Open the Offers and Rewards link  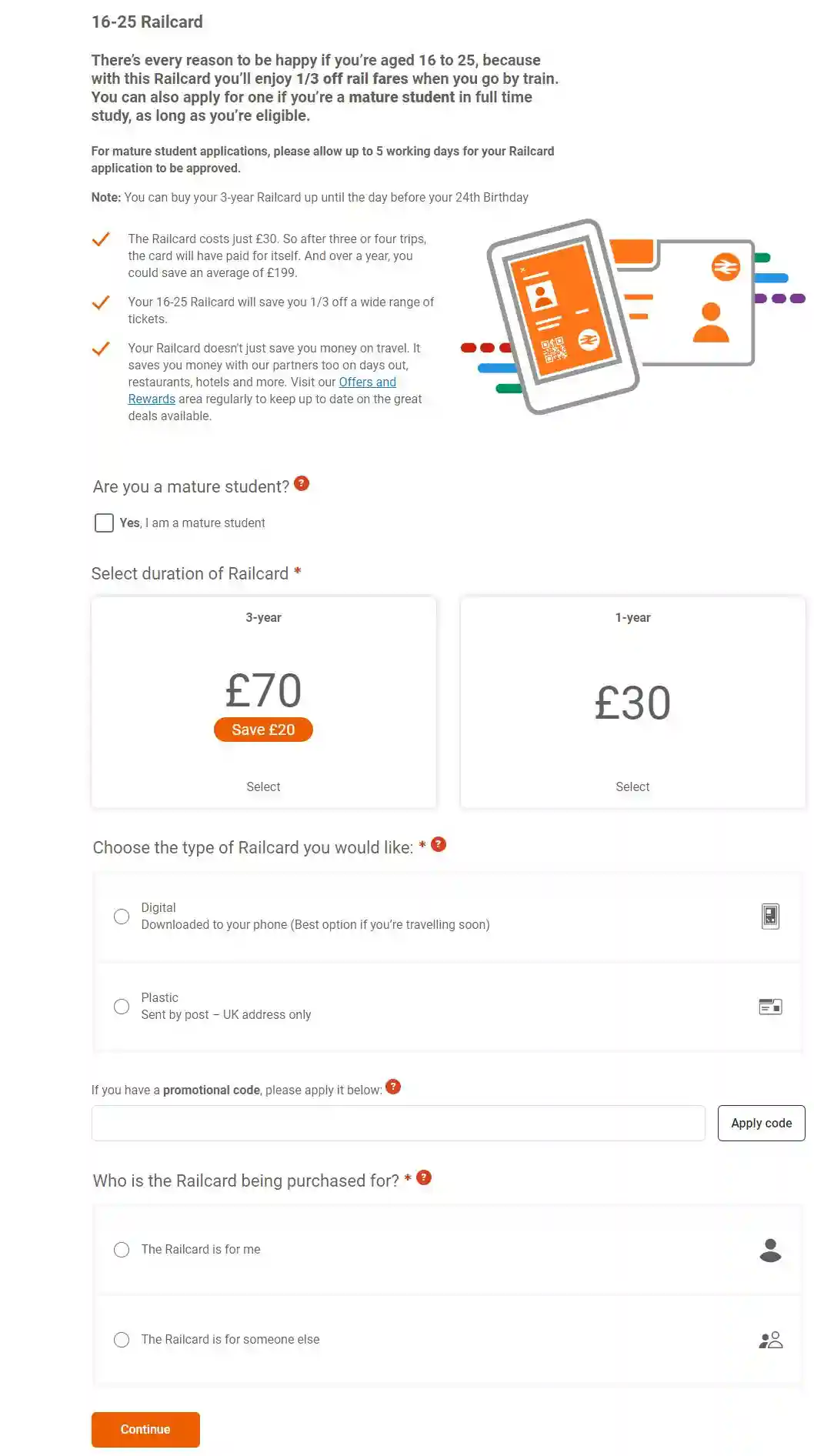[x=367, y=382]
